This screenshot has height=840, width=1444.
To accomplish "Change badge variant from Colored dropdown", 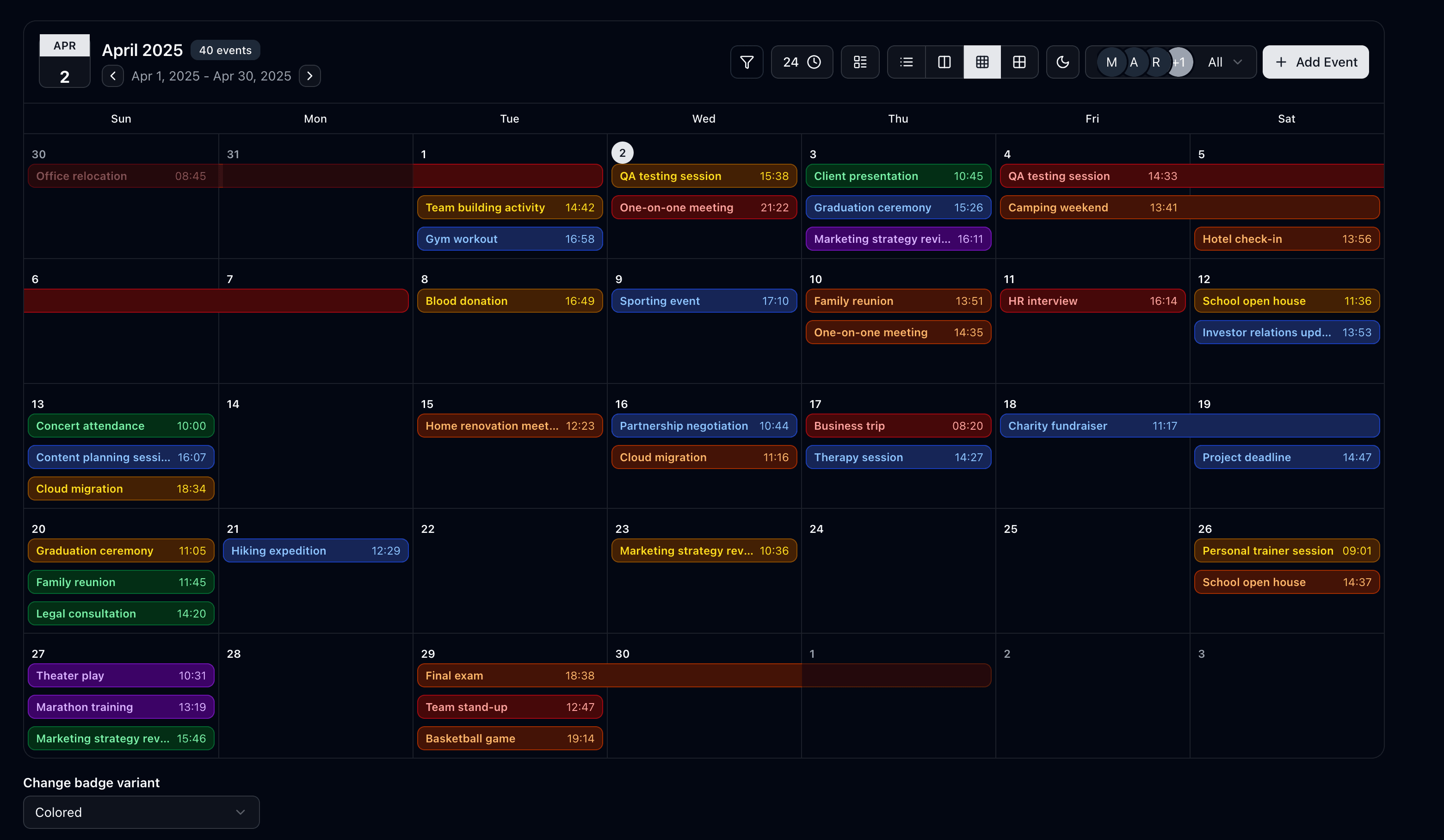I will click(141, 812).
